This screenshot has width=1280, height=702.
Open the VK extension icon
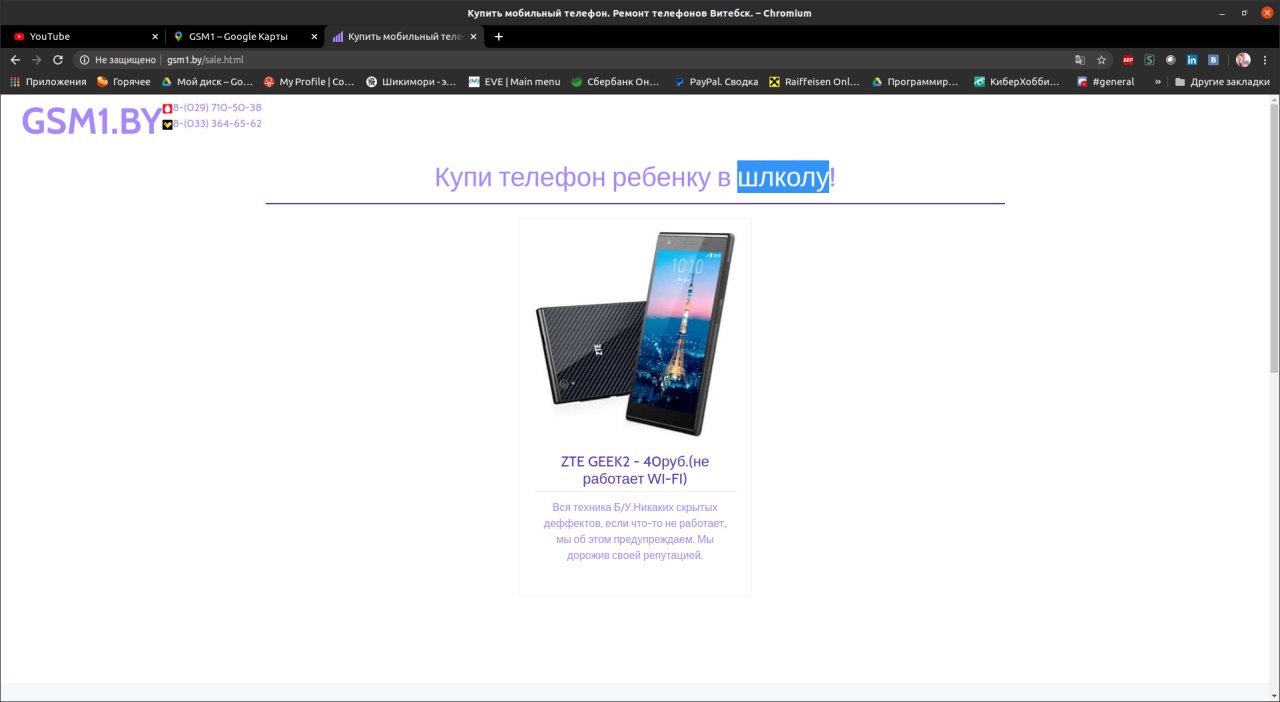[x=1213, y=60]
